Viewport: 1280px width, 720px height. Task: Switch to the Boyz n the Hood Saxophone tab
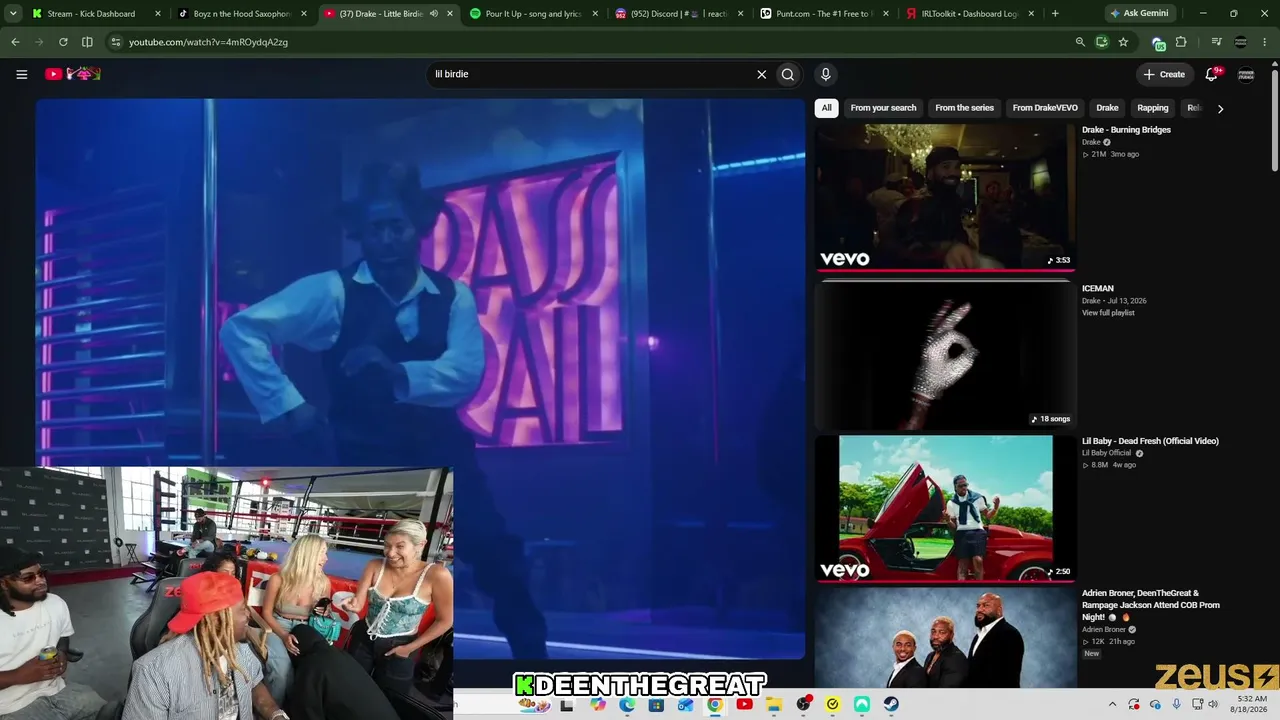point(241,13)
